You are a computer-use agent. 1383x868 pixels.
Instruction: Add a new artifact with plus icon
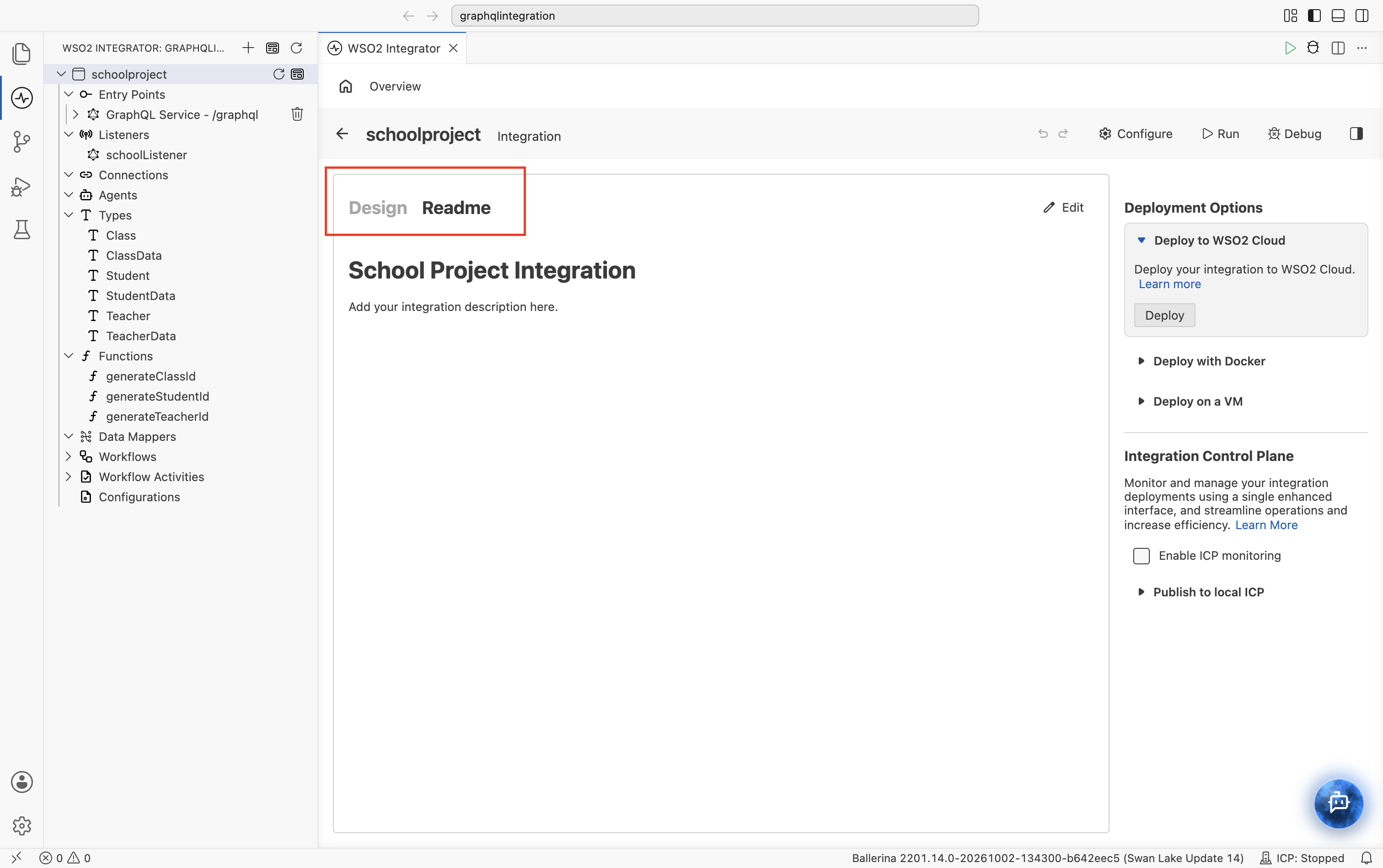pyautogui.click(x=248, y=48)
